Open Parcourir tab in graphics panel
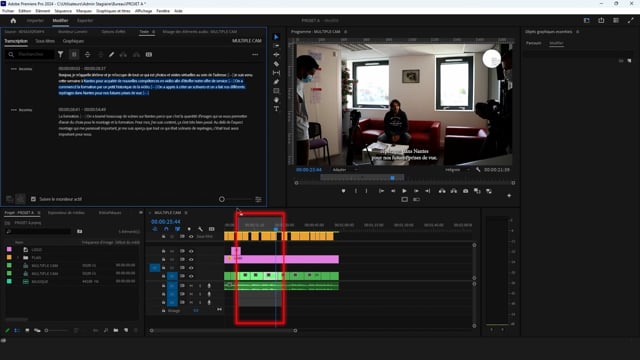Image resolution: width=640 pixels, height=360 pixels. point(533,43)
